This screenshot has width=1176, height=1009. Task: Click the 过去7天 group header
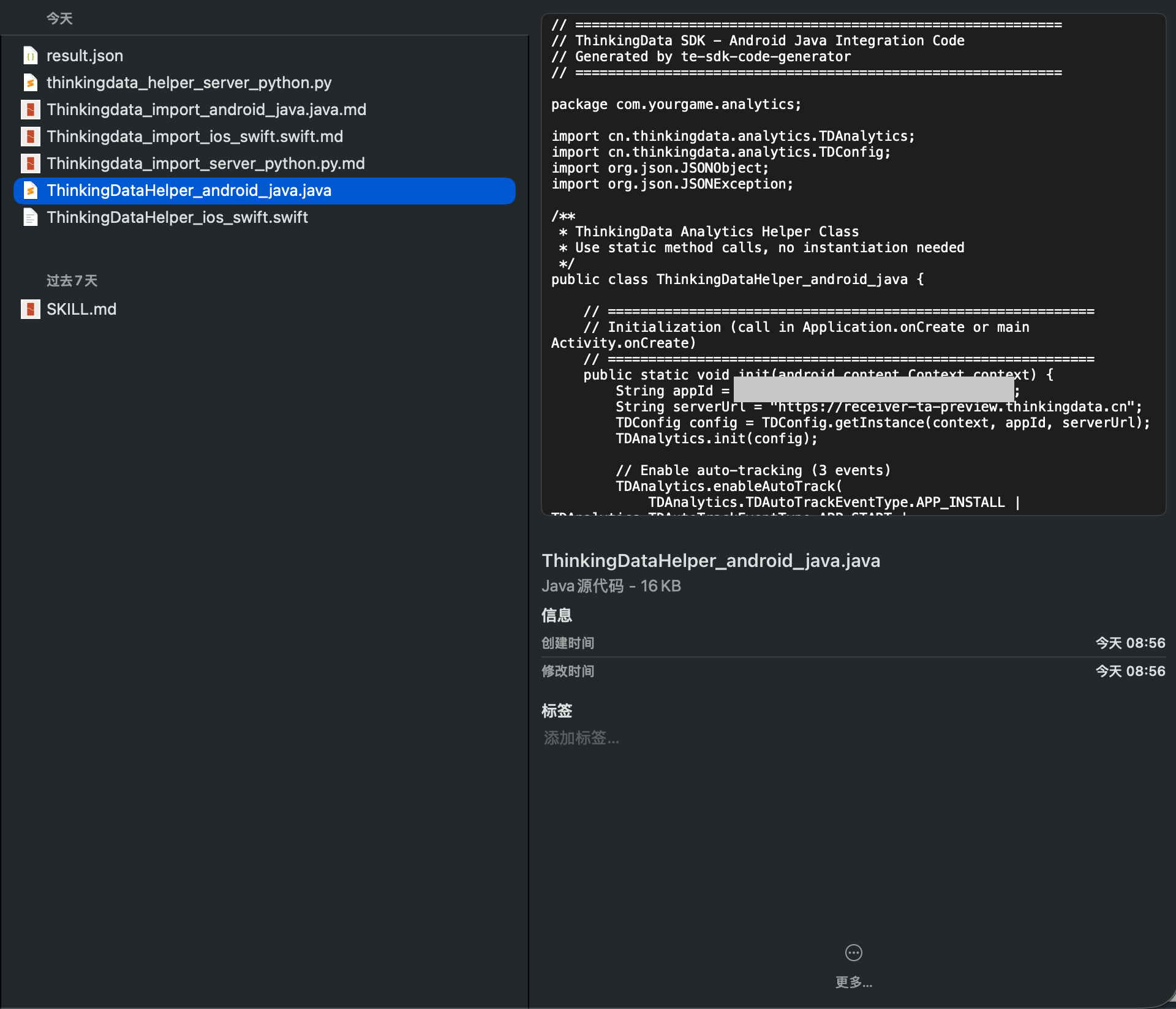coord(72,280)
